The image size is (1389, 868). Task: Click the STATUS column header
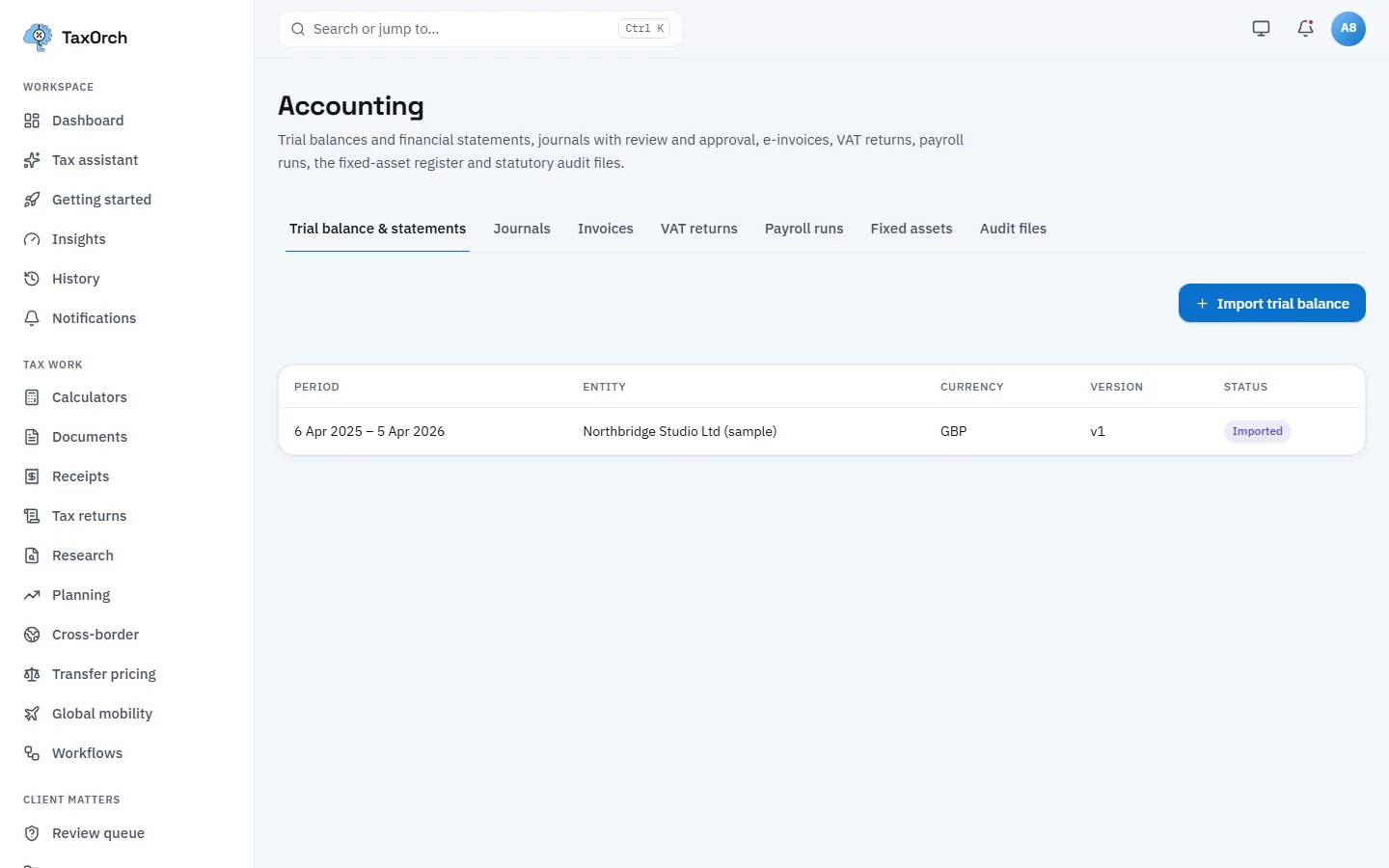click(1245, 387)
